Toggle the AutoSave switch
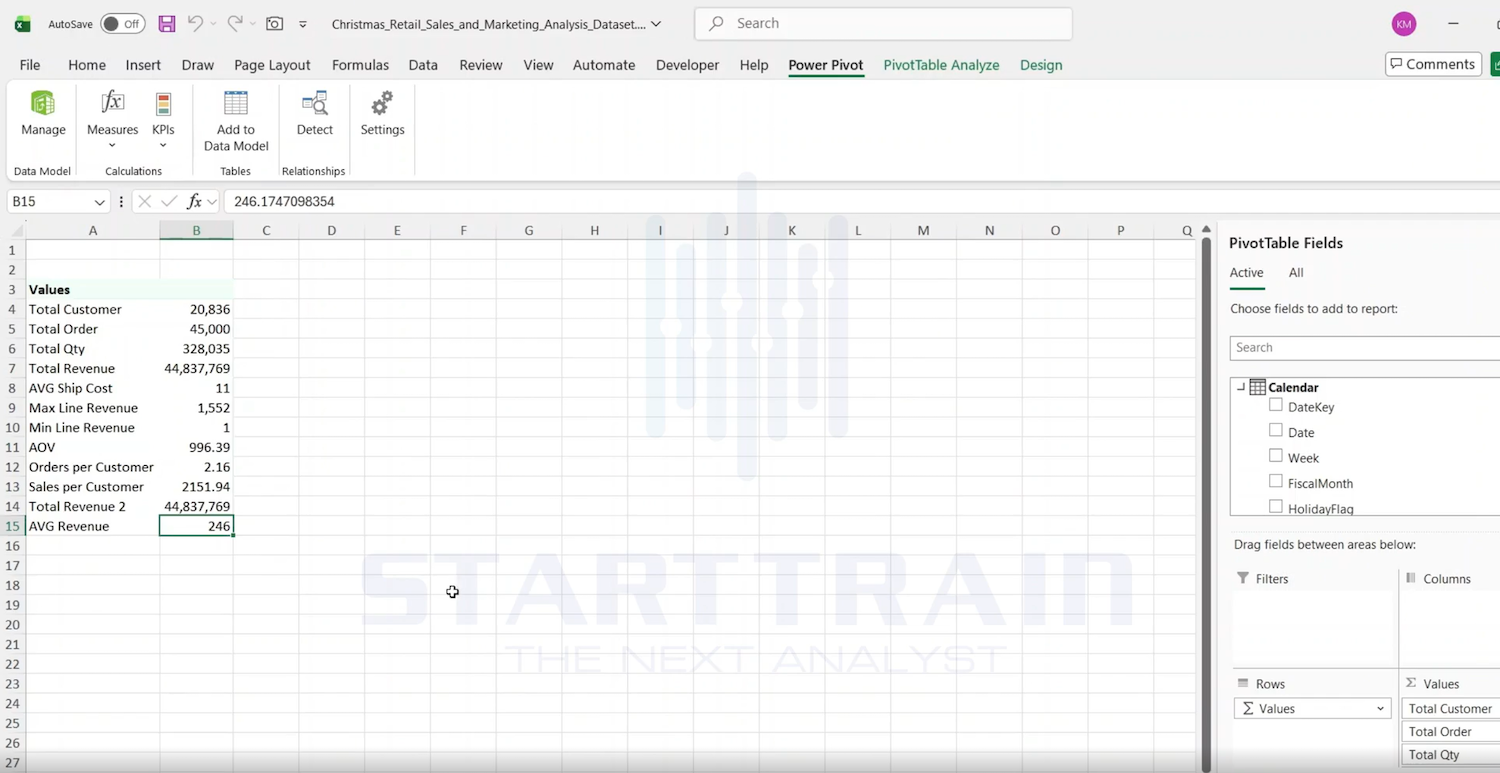 pos(123,24)
